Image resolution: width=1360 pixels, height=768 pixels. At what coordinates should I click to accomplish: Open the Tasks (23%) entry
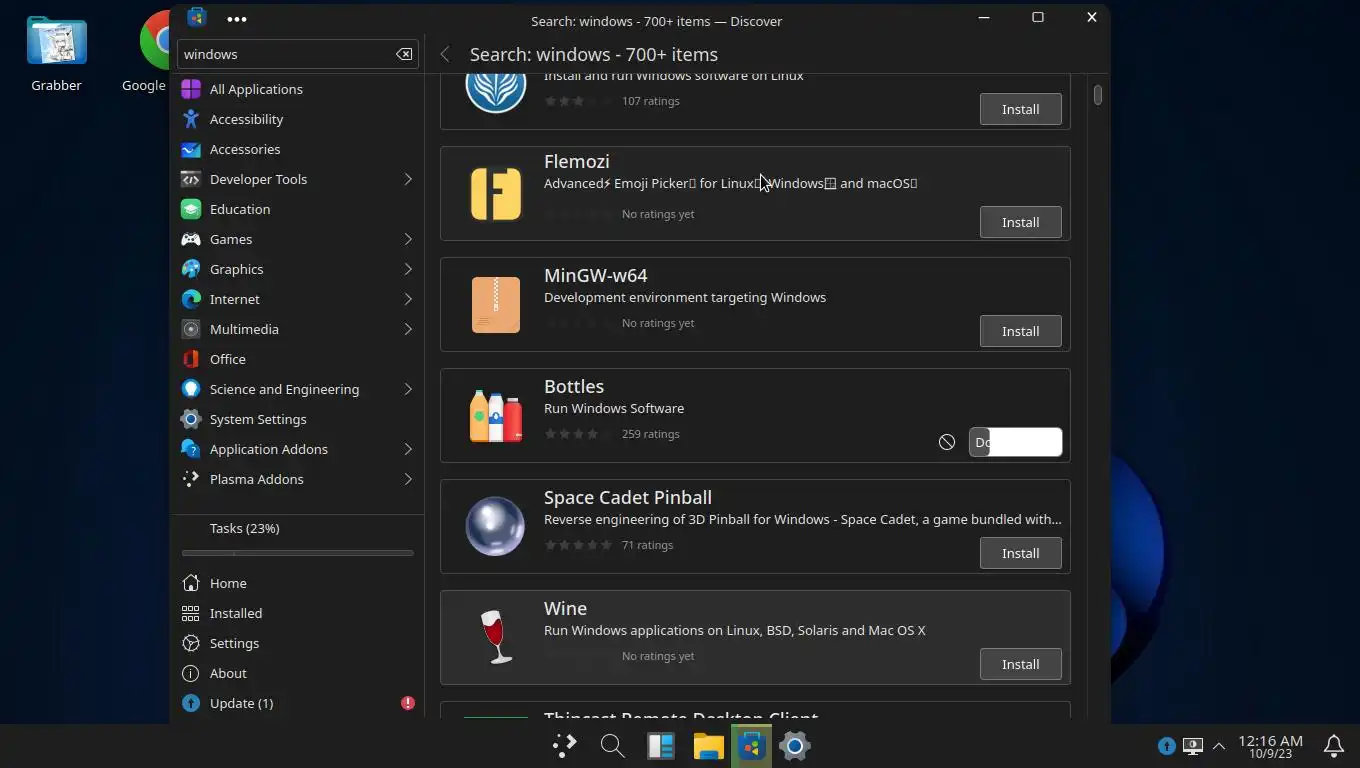coord(297,528)
